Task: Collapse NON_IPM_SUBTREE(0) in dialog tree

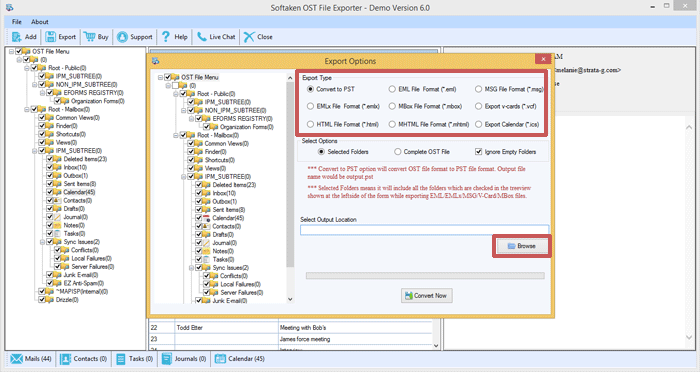Action: click(183, 110)
